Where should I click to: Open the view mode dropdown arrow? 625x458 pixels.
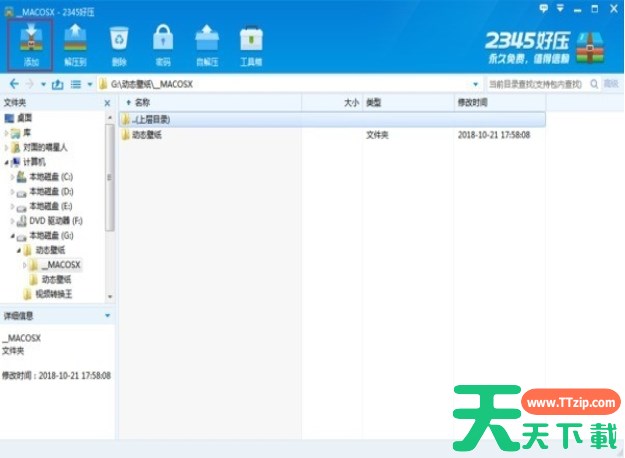90,85
